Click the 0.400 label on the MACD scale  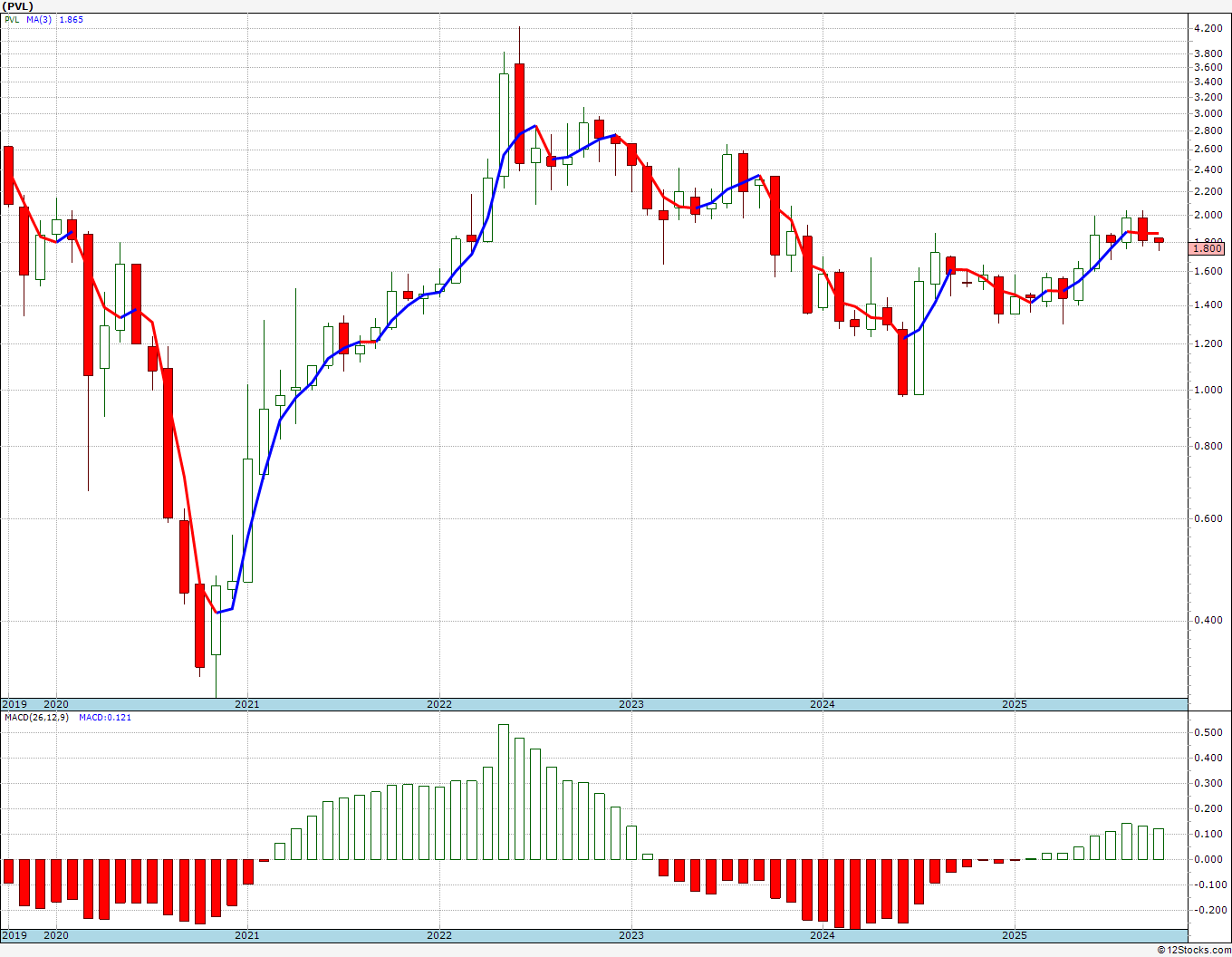coord(1208,759)
